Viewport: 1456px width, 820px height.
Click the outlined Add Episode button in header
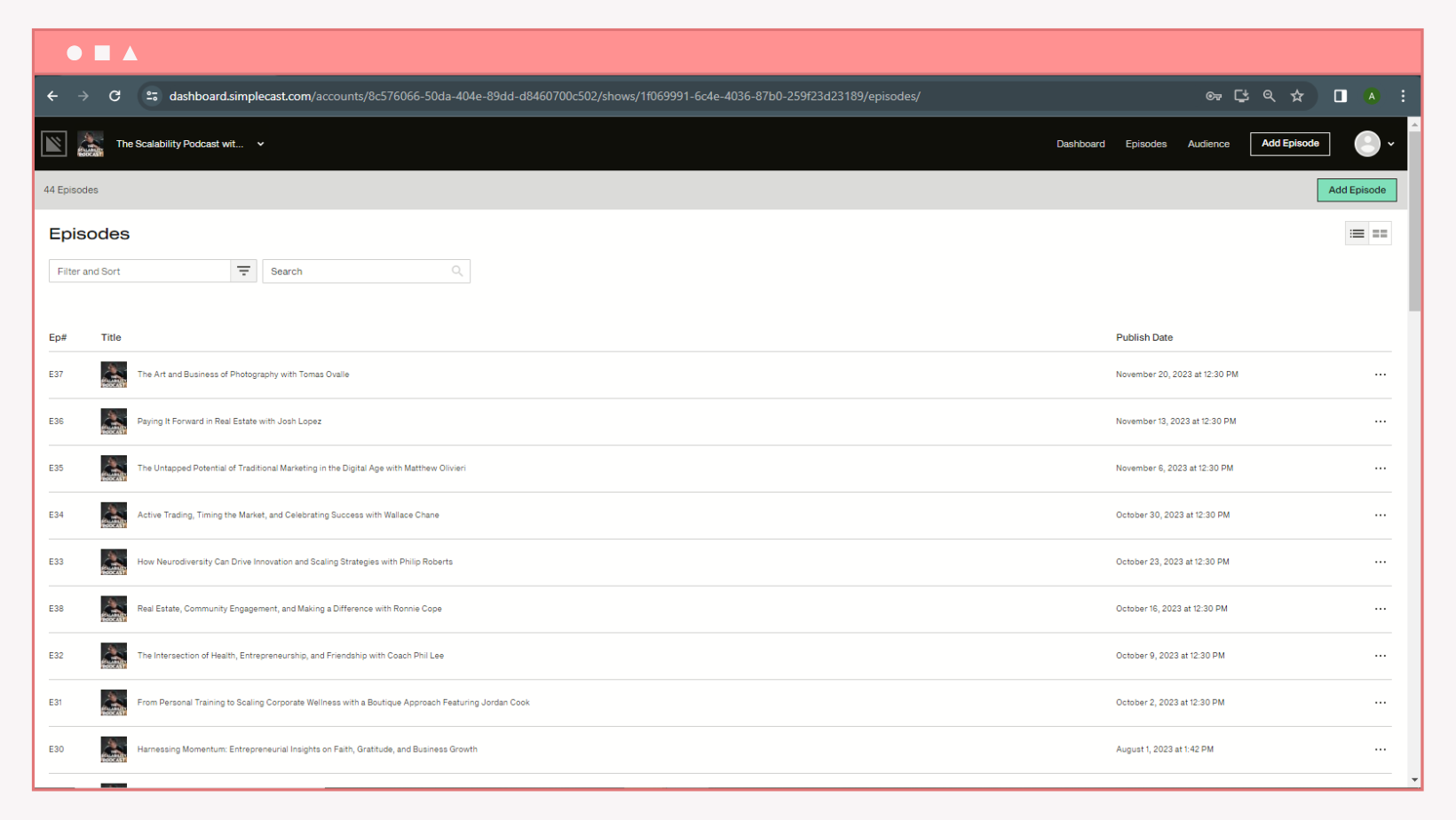(1290, 144)
